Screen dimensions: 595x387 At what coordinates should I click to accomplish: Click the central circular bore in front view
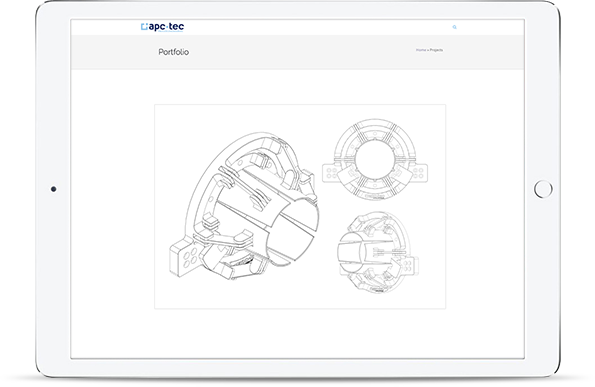[x=375, y=159]
